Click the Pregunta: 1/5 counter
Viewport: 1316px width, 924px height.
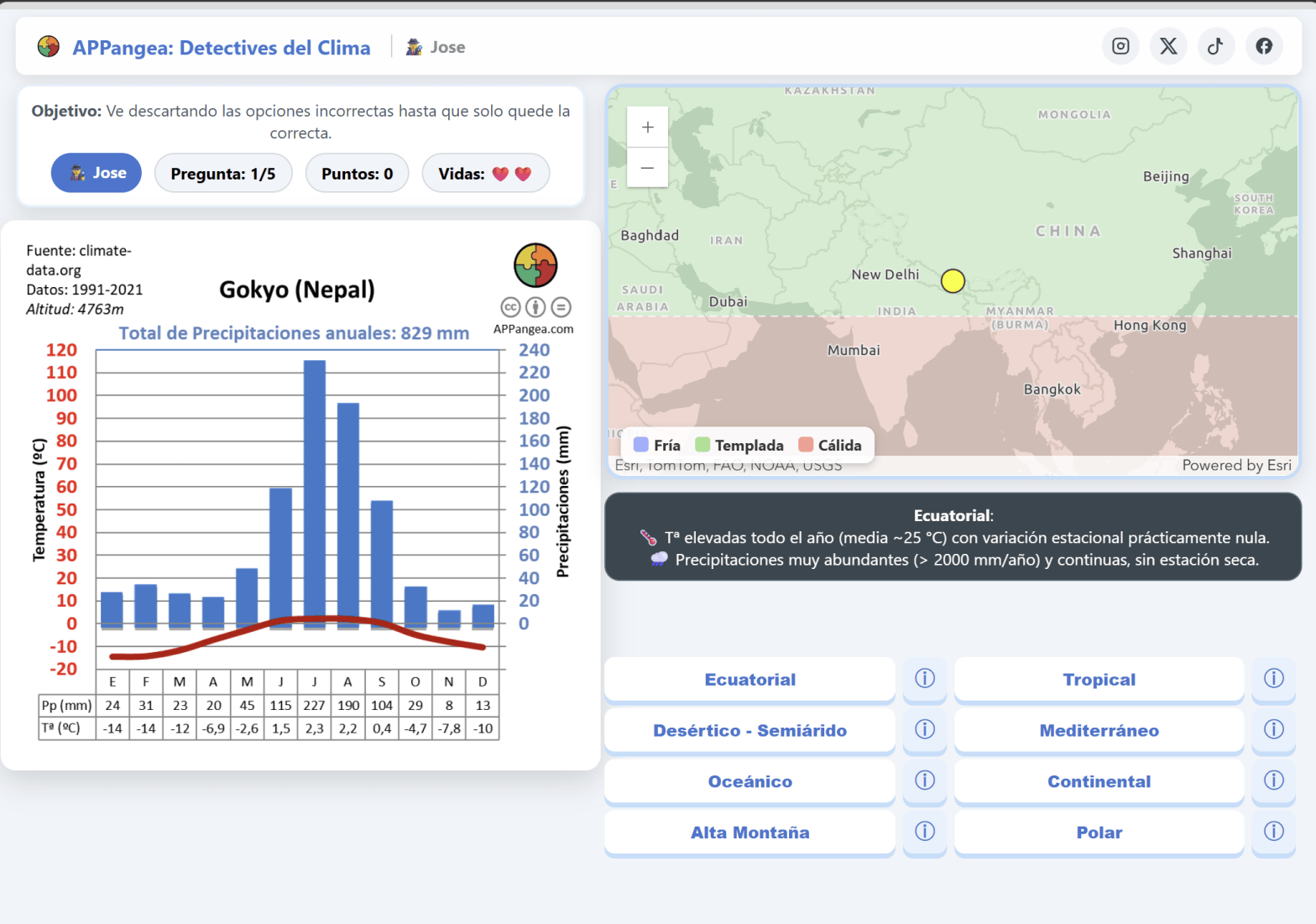223,174
